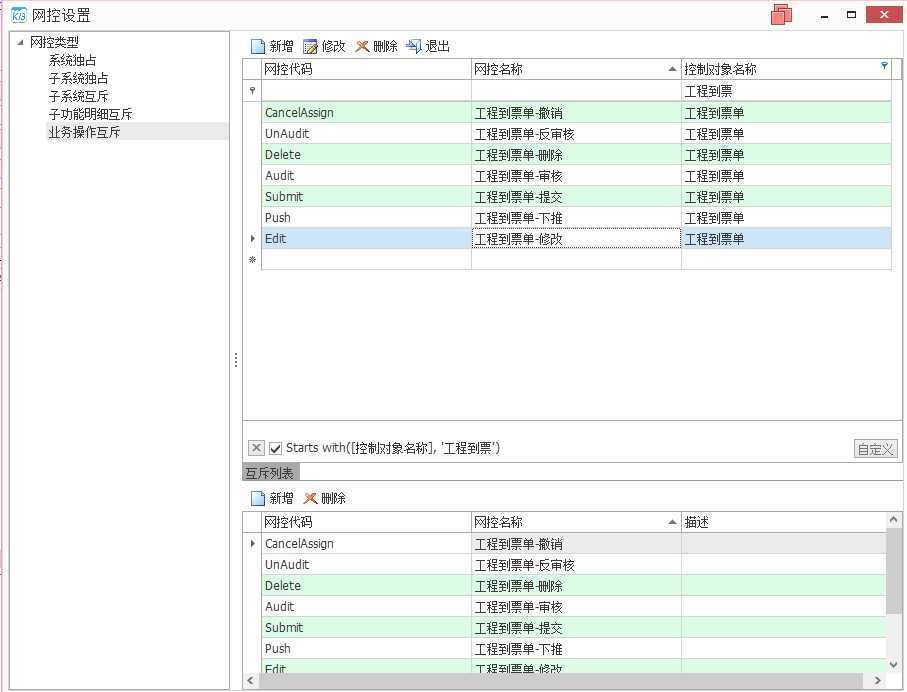This screenshot has width=907, height=692.
Task: Click 删除 icon in the 互斥列表 toolbar
Action: pyautogui.click(x=310, y=498)
